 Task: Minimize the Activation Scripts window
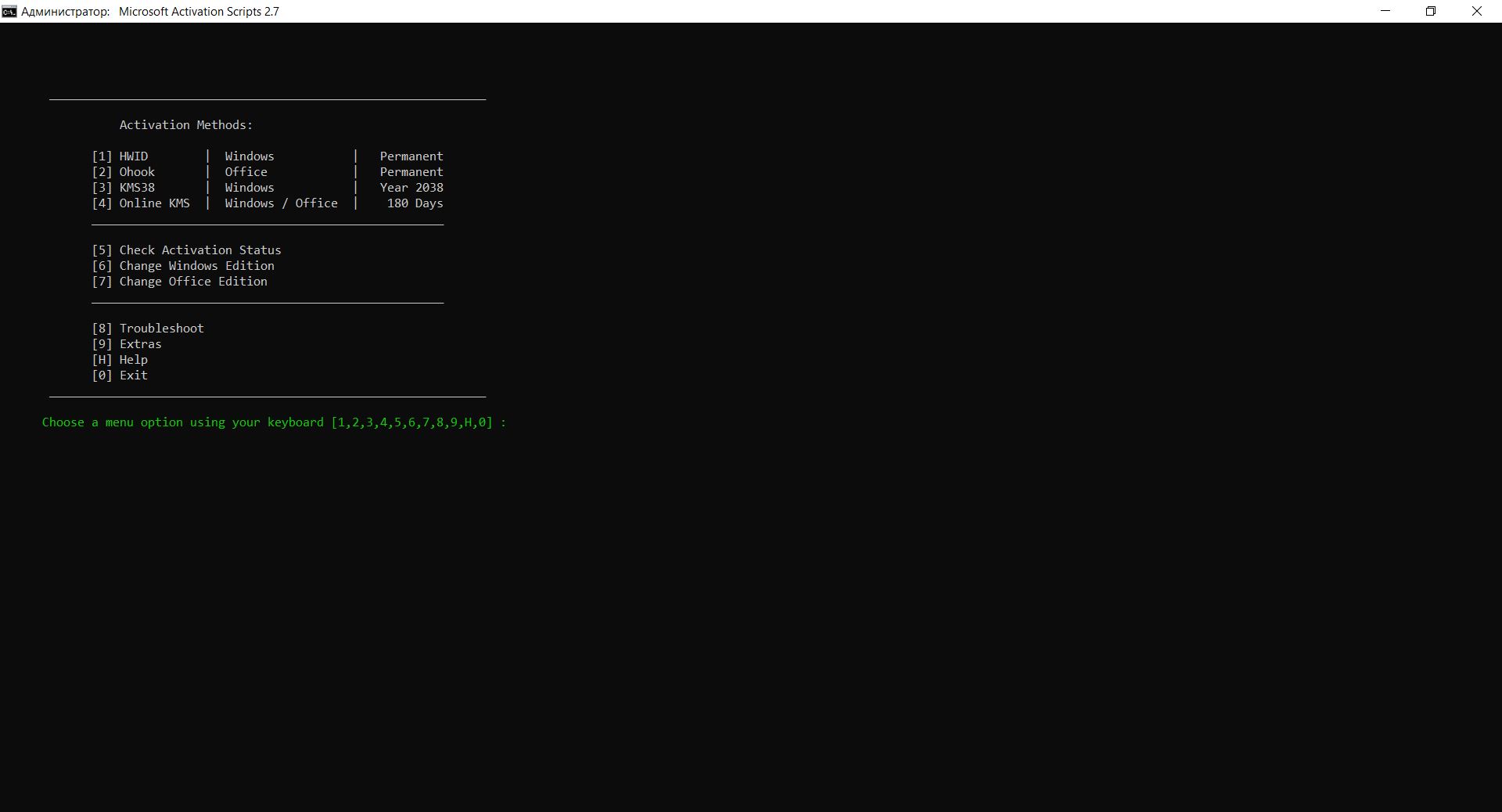1385,11
